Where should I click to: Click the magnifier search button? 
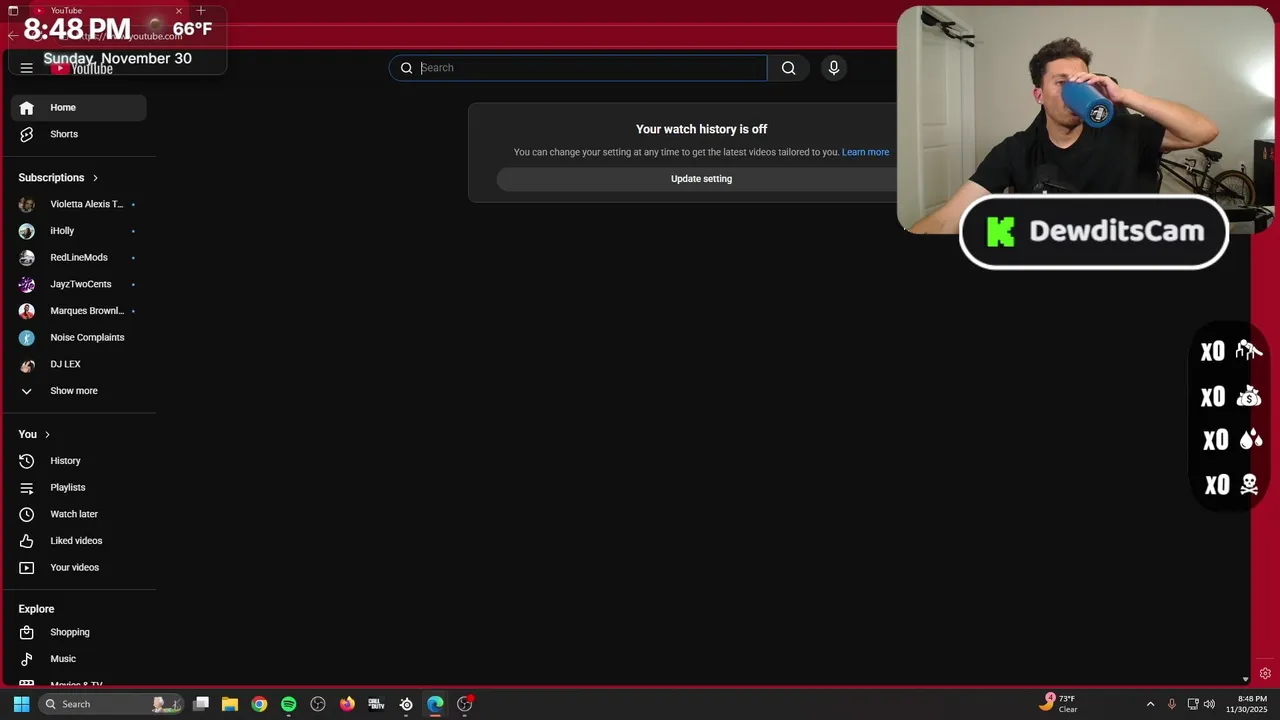point(789,68)
